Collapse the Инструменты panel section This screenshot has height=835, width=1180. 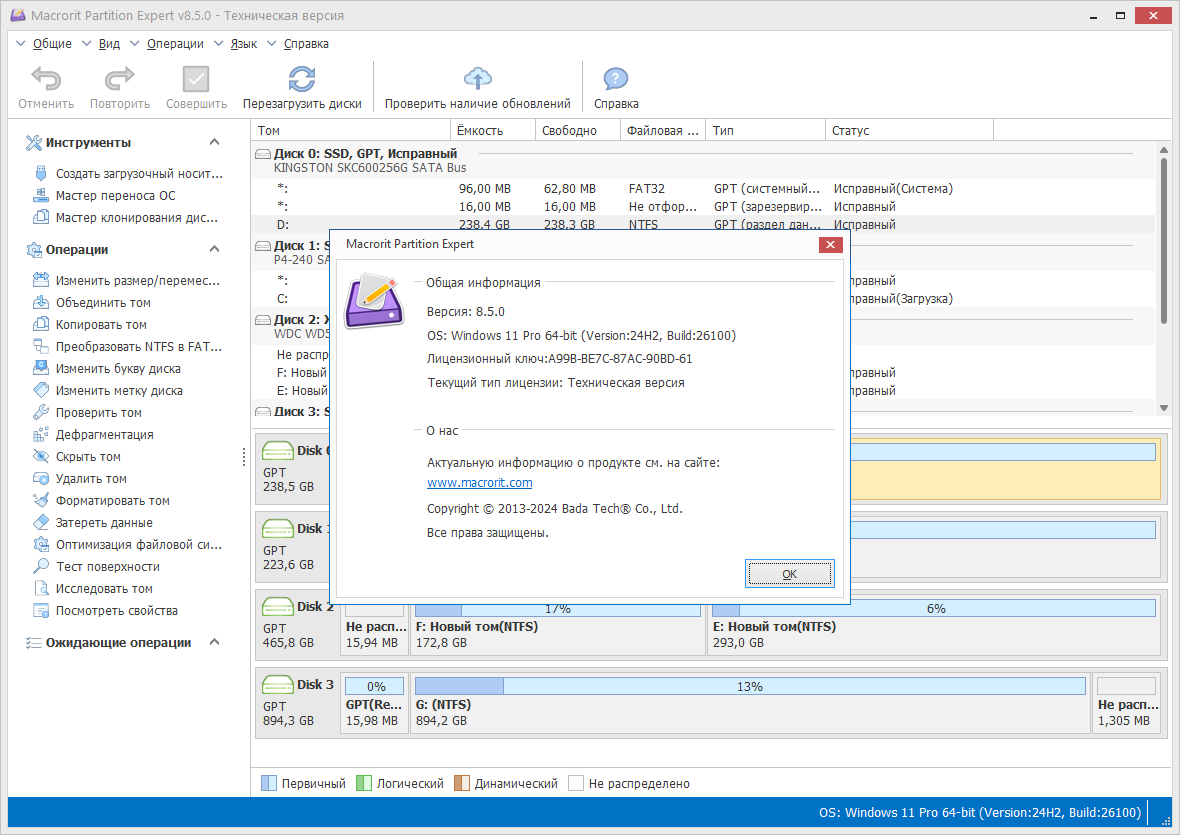tap(214, 142)
